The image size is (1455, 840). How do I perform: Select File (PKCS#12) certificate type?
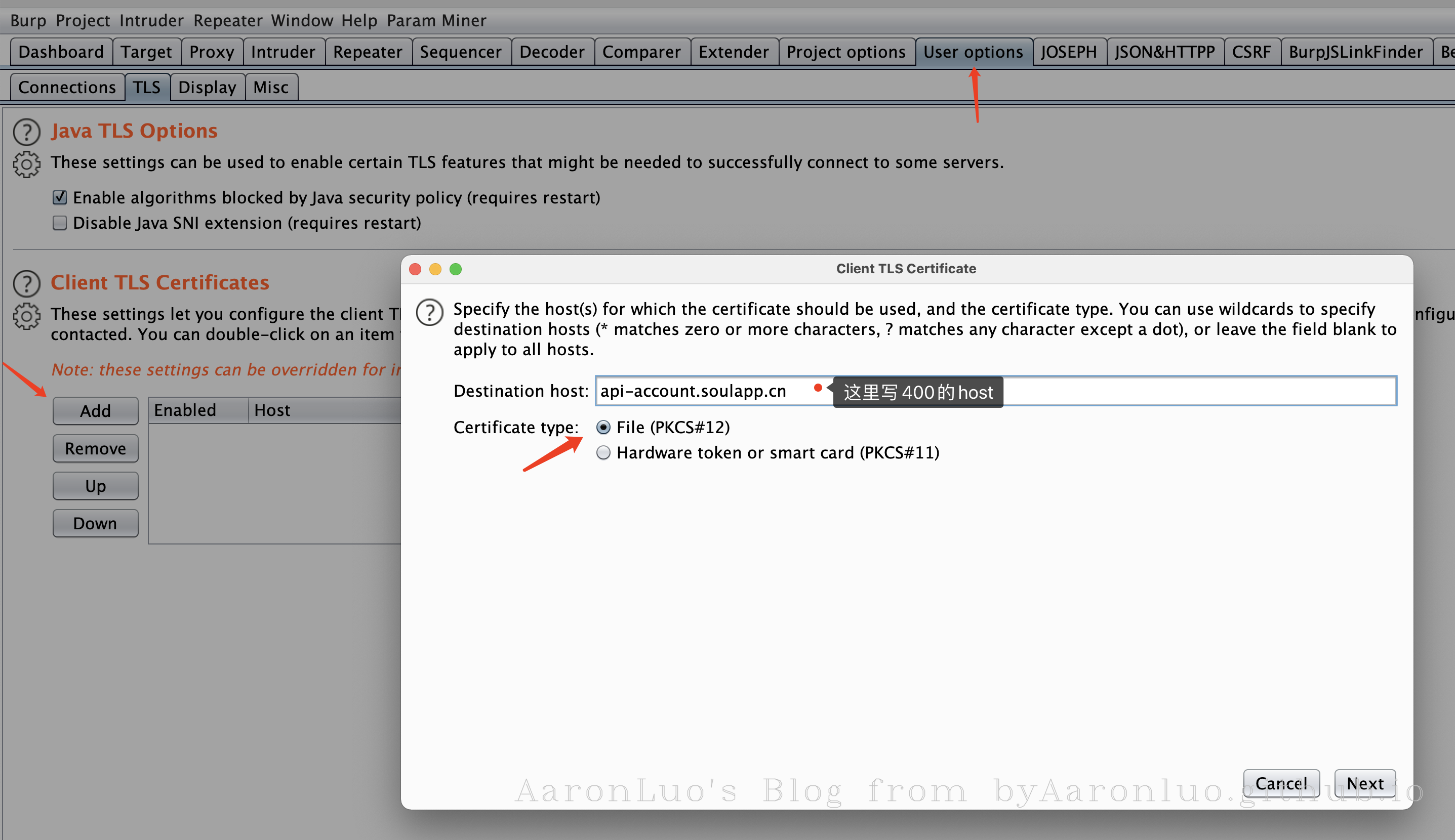(x=603, y=427)
